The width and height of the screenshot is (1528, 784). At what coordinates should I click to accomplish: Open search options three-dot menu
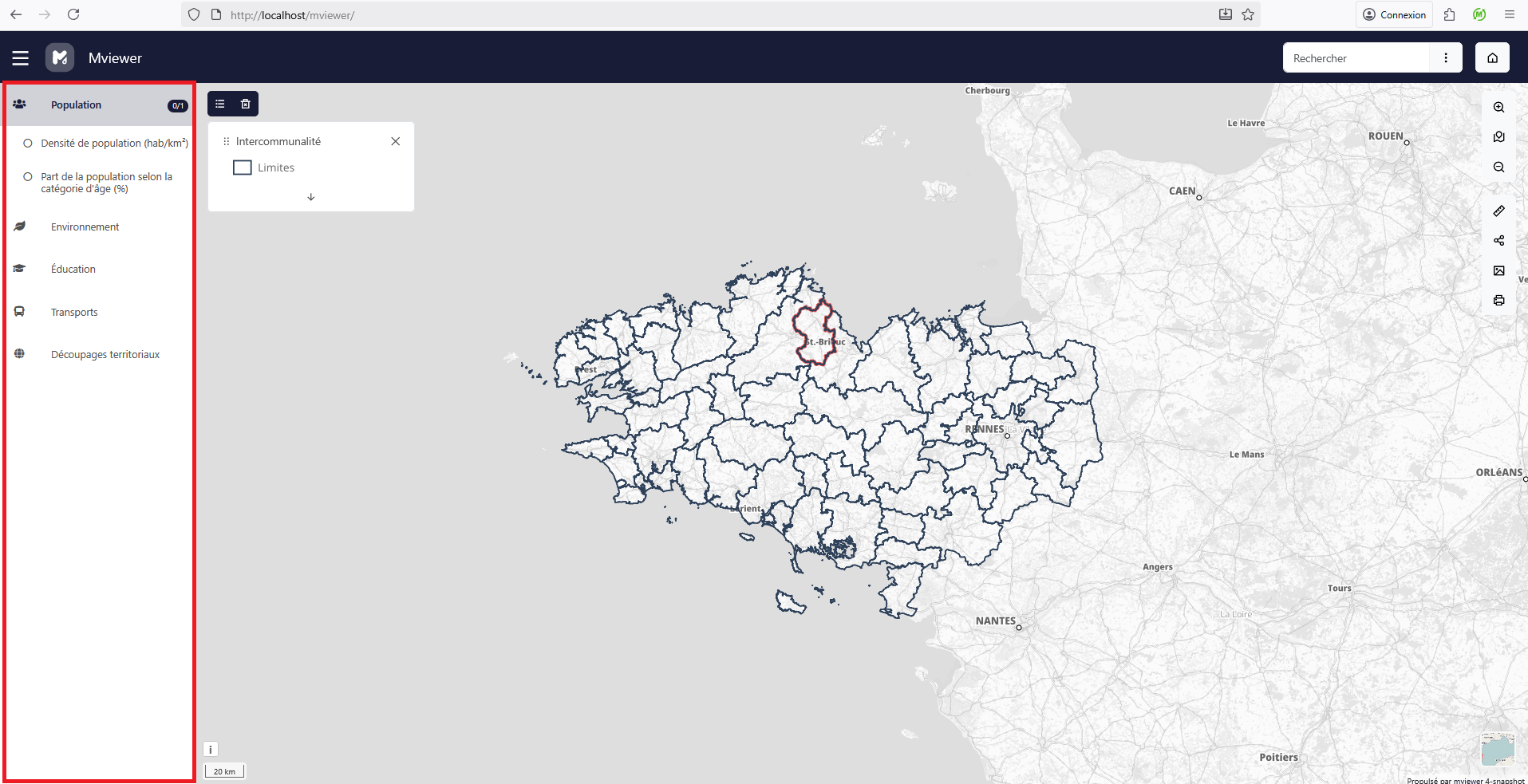1446,57
